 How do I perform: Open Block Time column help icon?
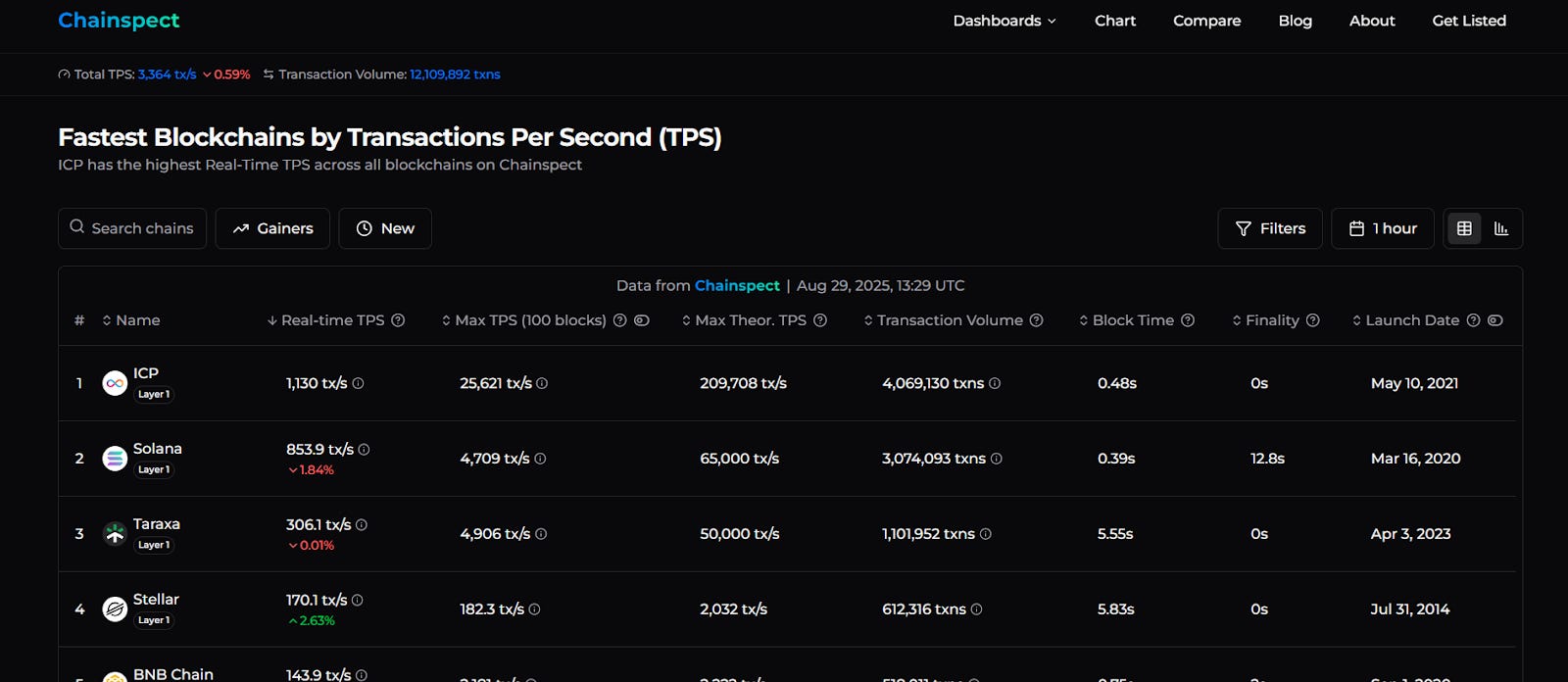pos(1188,320)
